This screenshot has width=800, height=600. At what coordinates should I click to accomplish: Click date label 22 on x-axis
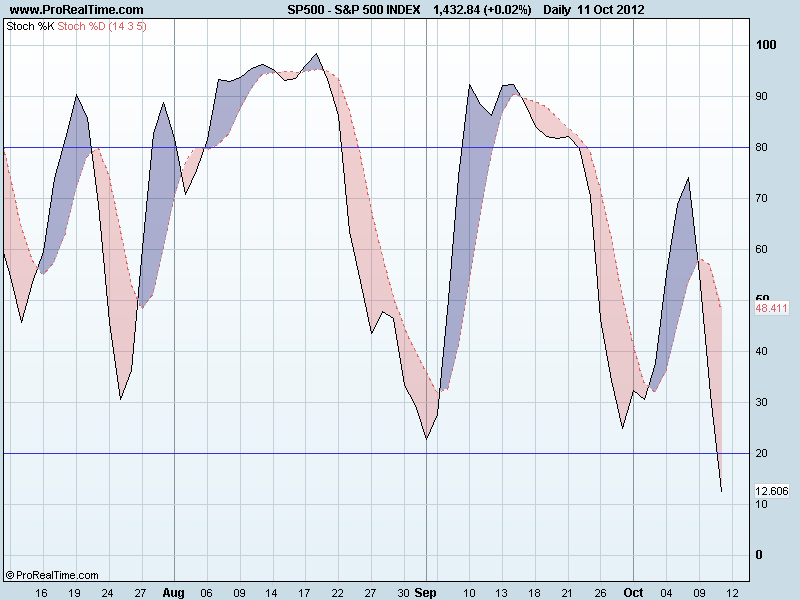coord(337,593)
